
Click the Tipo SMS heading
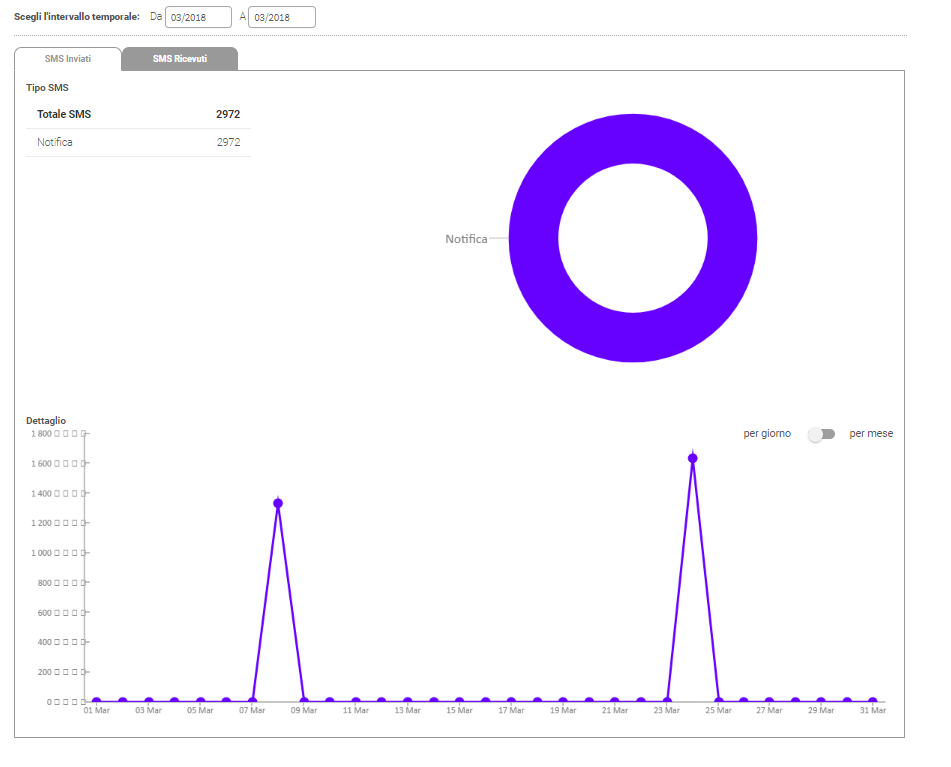click(x=47, y=88)
